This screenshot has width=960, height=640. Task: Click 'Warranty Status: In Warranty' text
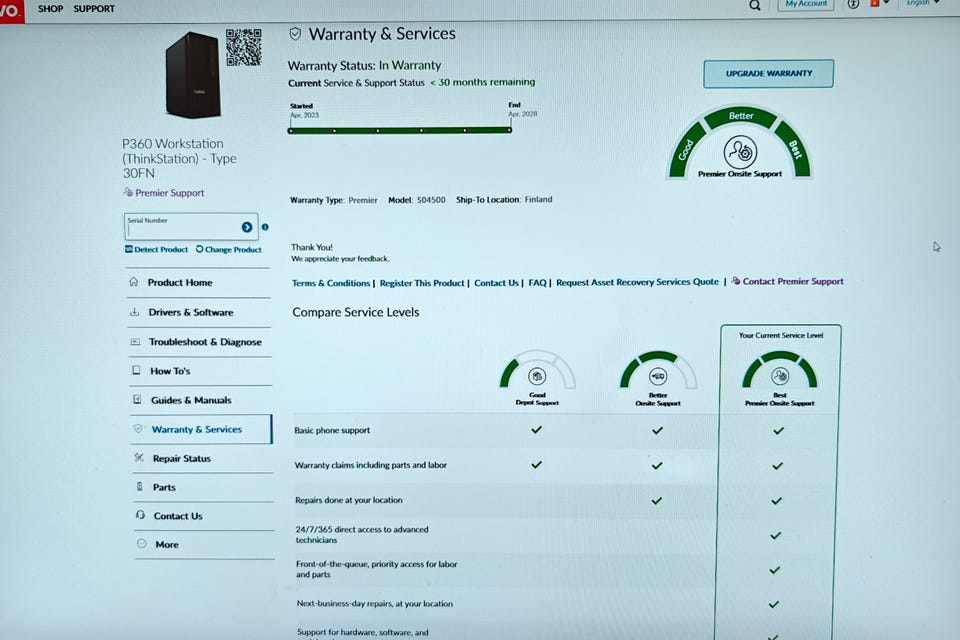point(364,65)
